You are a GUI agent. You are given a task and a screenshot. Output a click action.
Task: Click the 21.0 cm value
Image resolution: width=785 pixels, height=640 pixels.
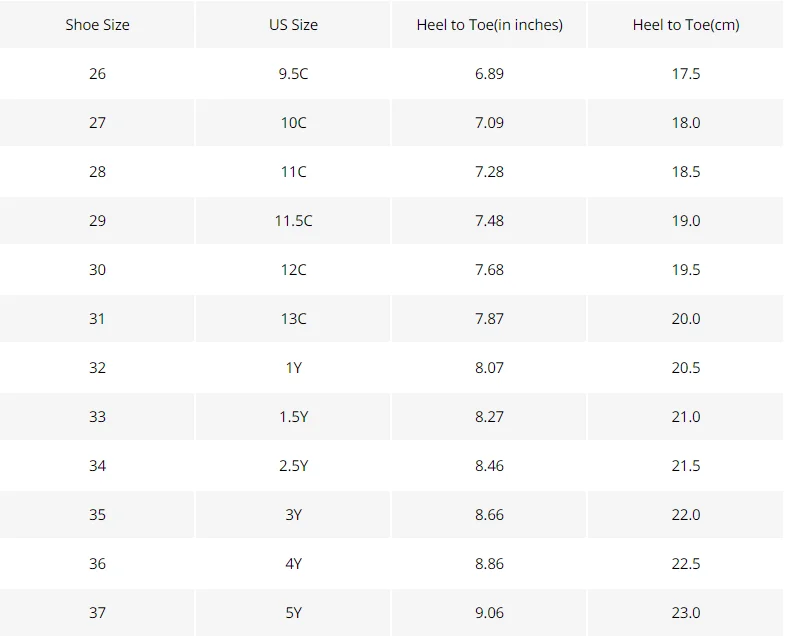coord(686,417)
